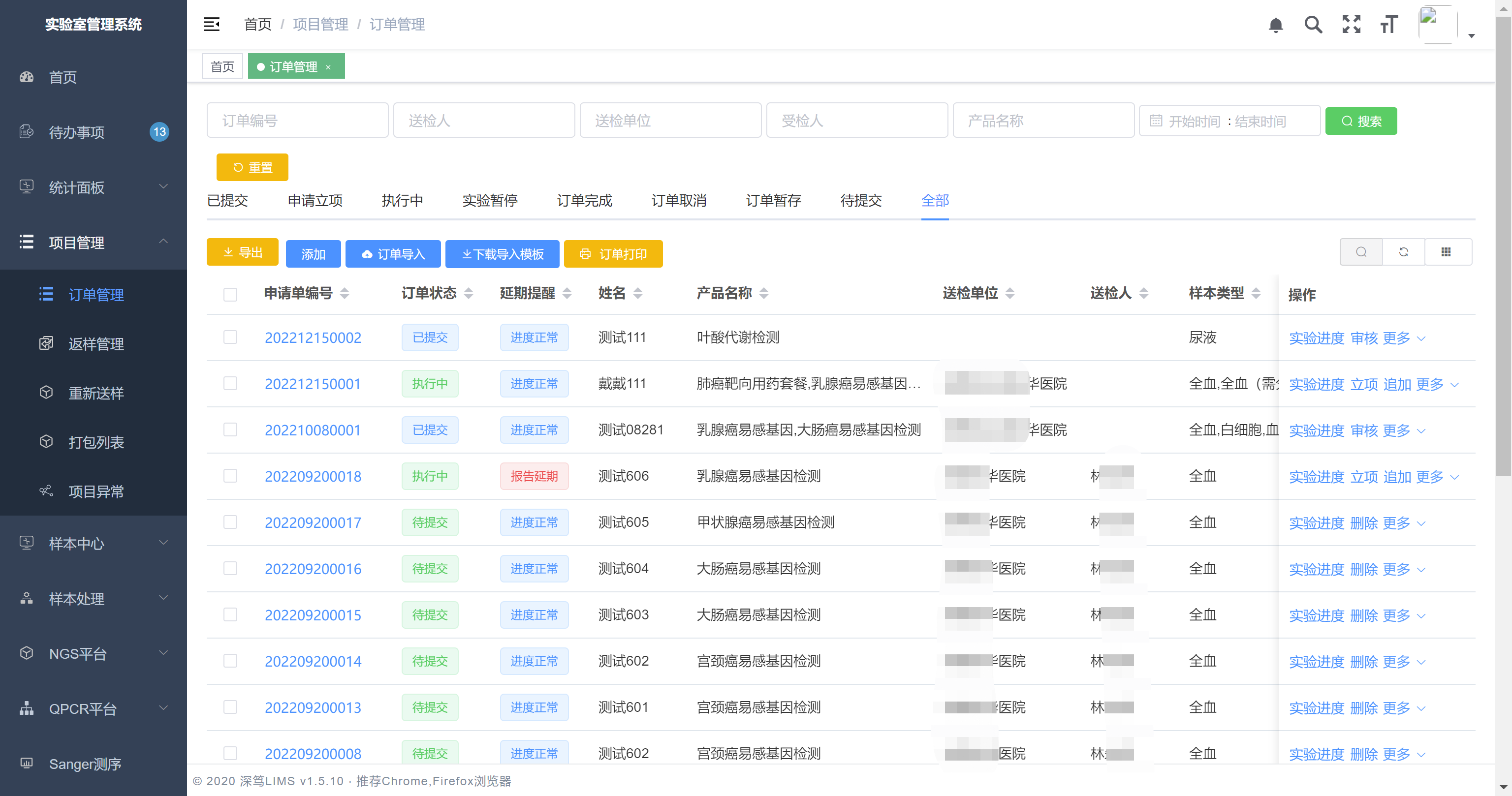Expand NGS平台 sidebar menu
Image resolution: width=1512 pixels, height=796 pixels.
pos(94,653)
